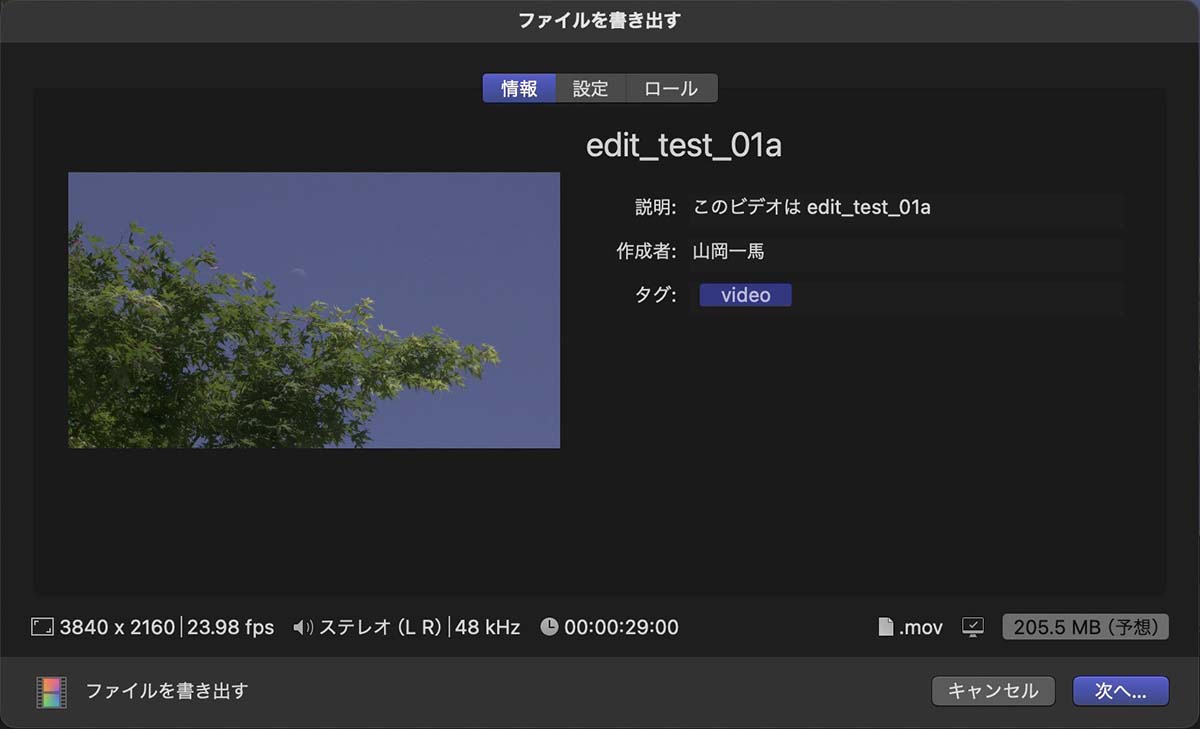Click the filmstrip export destination icon
This screenshot has width=1200, height=729.
[x=51, y=692]
